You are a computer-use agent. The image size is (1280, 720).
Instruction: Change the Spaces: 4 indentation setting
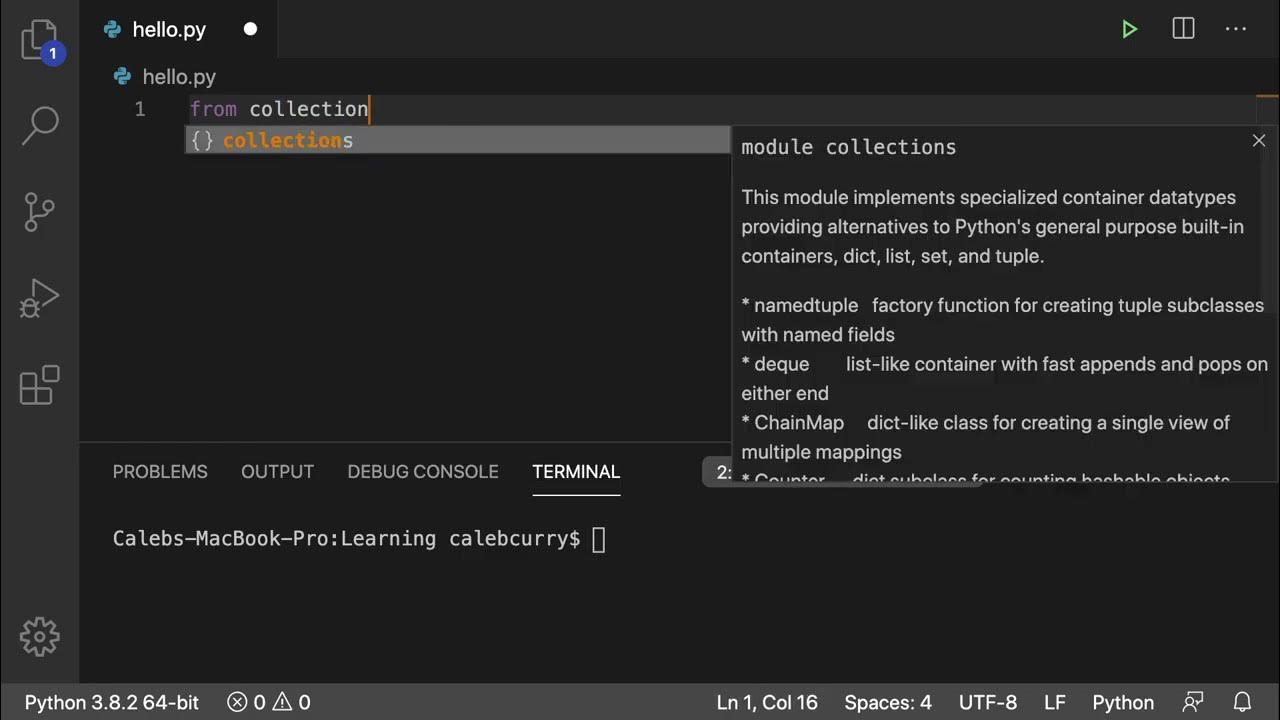pos(888,702)
